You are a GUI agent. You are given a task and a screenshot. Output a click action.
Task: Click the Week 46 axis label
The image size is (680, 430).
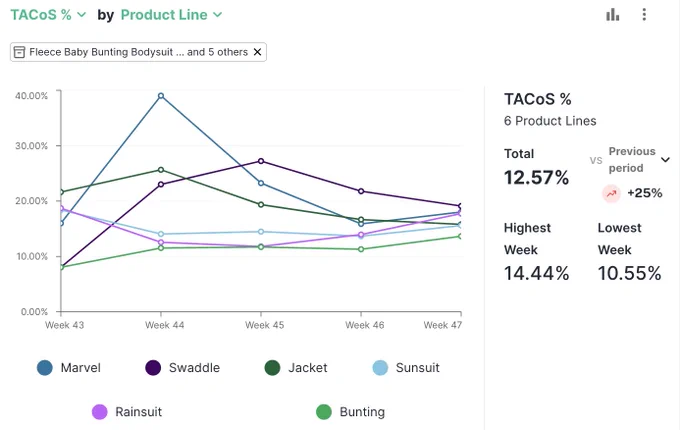364,325
